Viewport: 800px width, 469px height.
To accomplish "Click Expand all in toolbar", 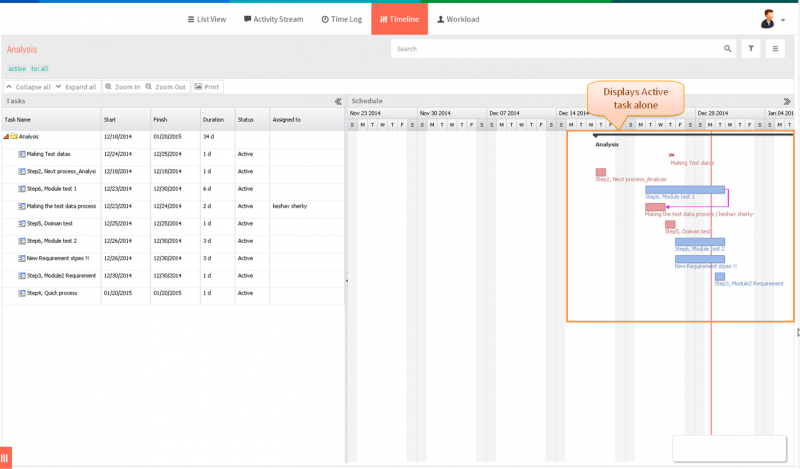I will coord(77,87).
